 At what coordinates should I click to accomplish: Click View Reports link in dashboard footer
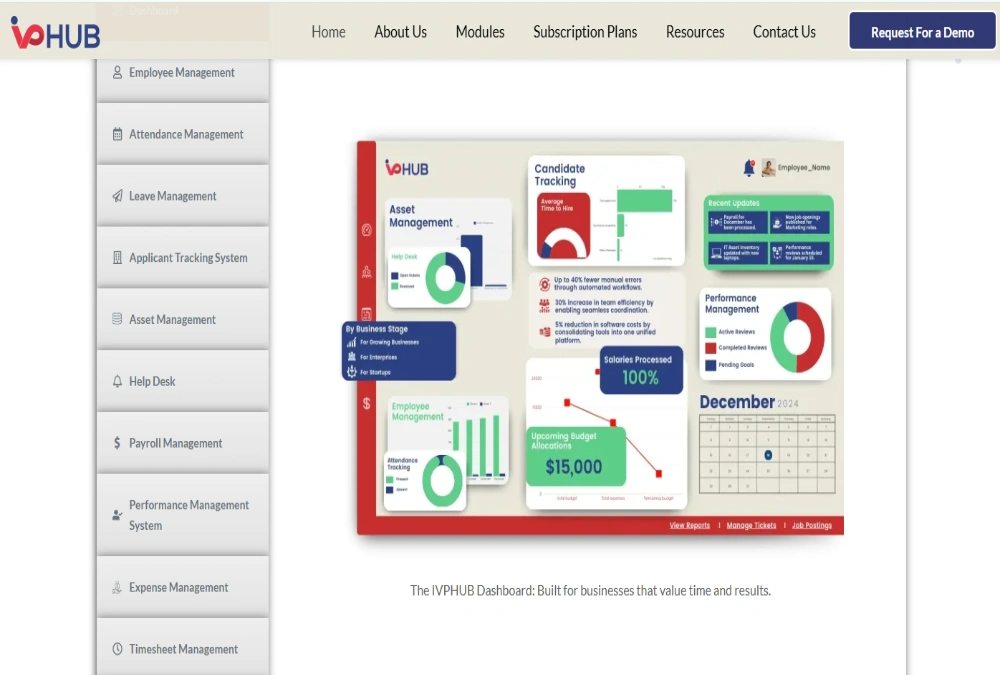click(689, 526)
